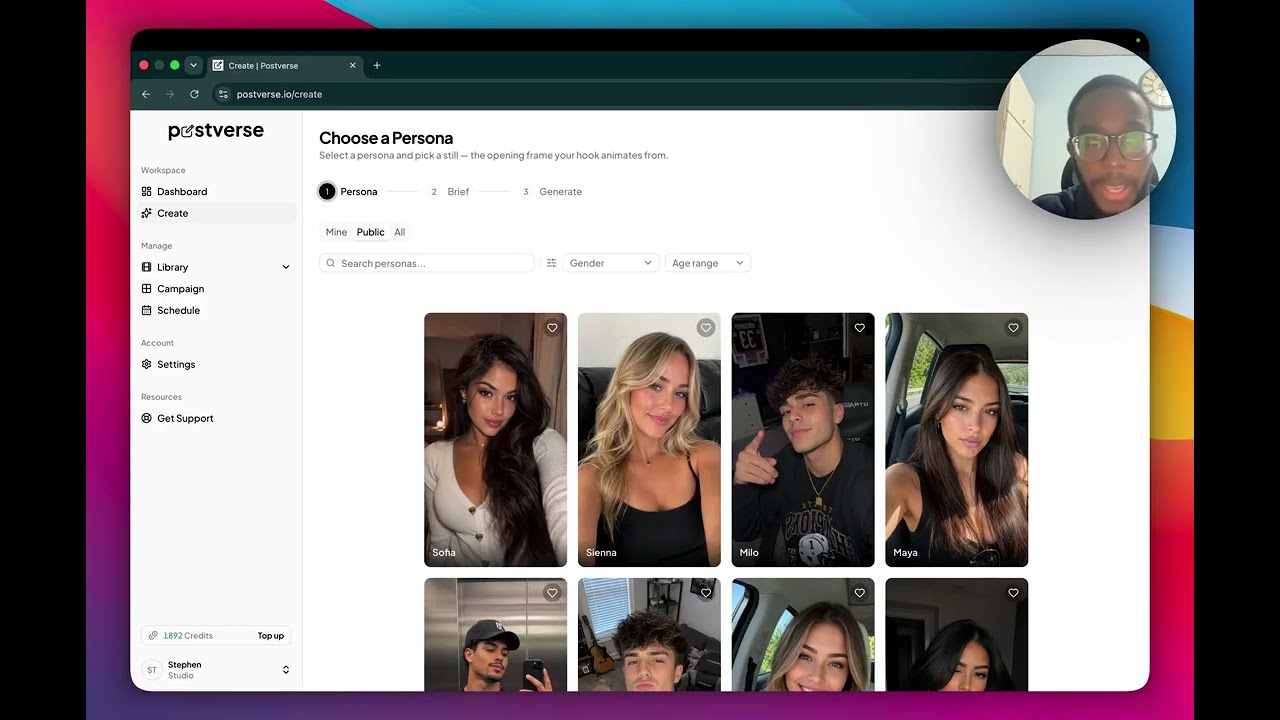Toggle the heart on Sienna's card
The height and width of the screenshot is (720, 1280).
tap(706, 328)
